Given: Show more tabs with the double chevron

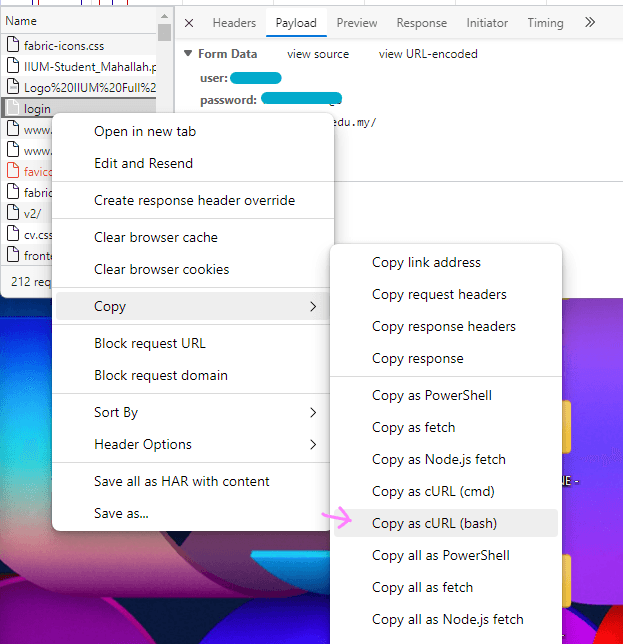Looking at the screenshot, I should tap(590, 22).
